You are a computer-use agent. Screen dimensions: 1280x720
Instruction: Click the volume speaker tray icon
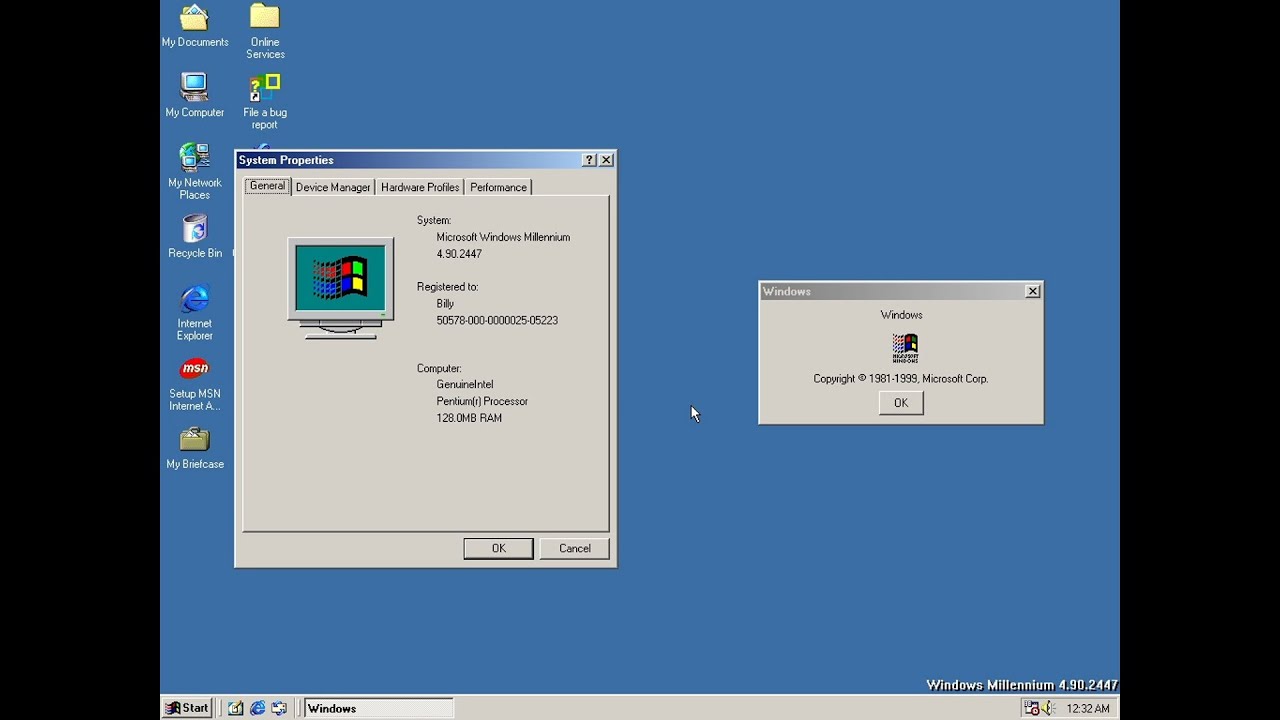(x=1048, y=708)
